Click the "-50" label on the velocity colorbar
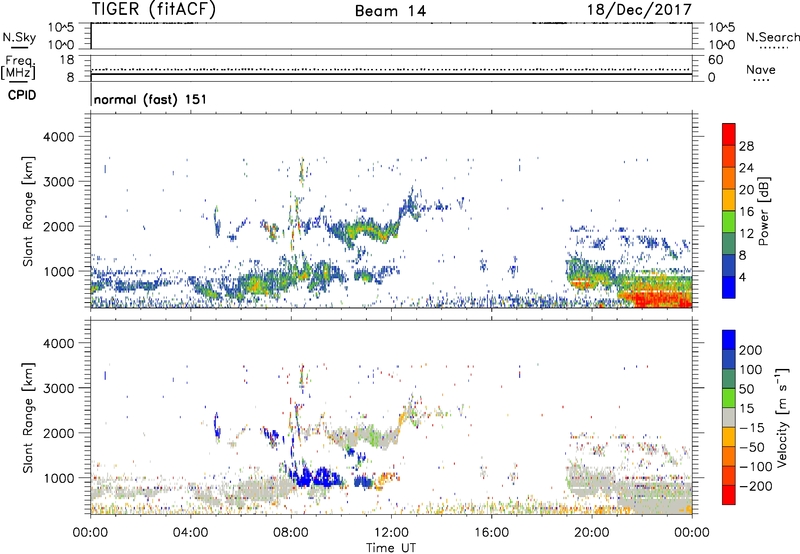Viewport: 800px width, 554px height. [x=753, y=447]
